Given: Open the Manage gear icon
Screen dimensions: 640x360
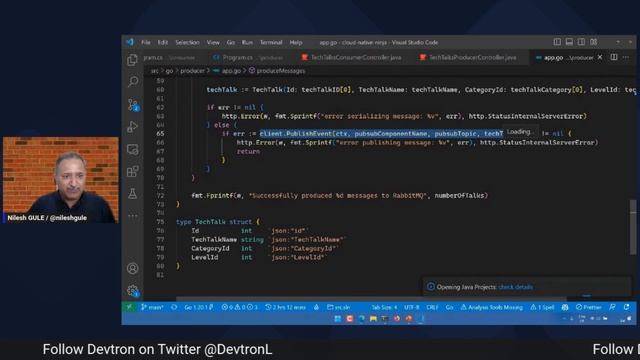Looking at the screenshot, I should coord(133,291).
